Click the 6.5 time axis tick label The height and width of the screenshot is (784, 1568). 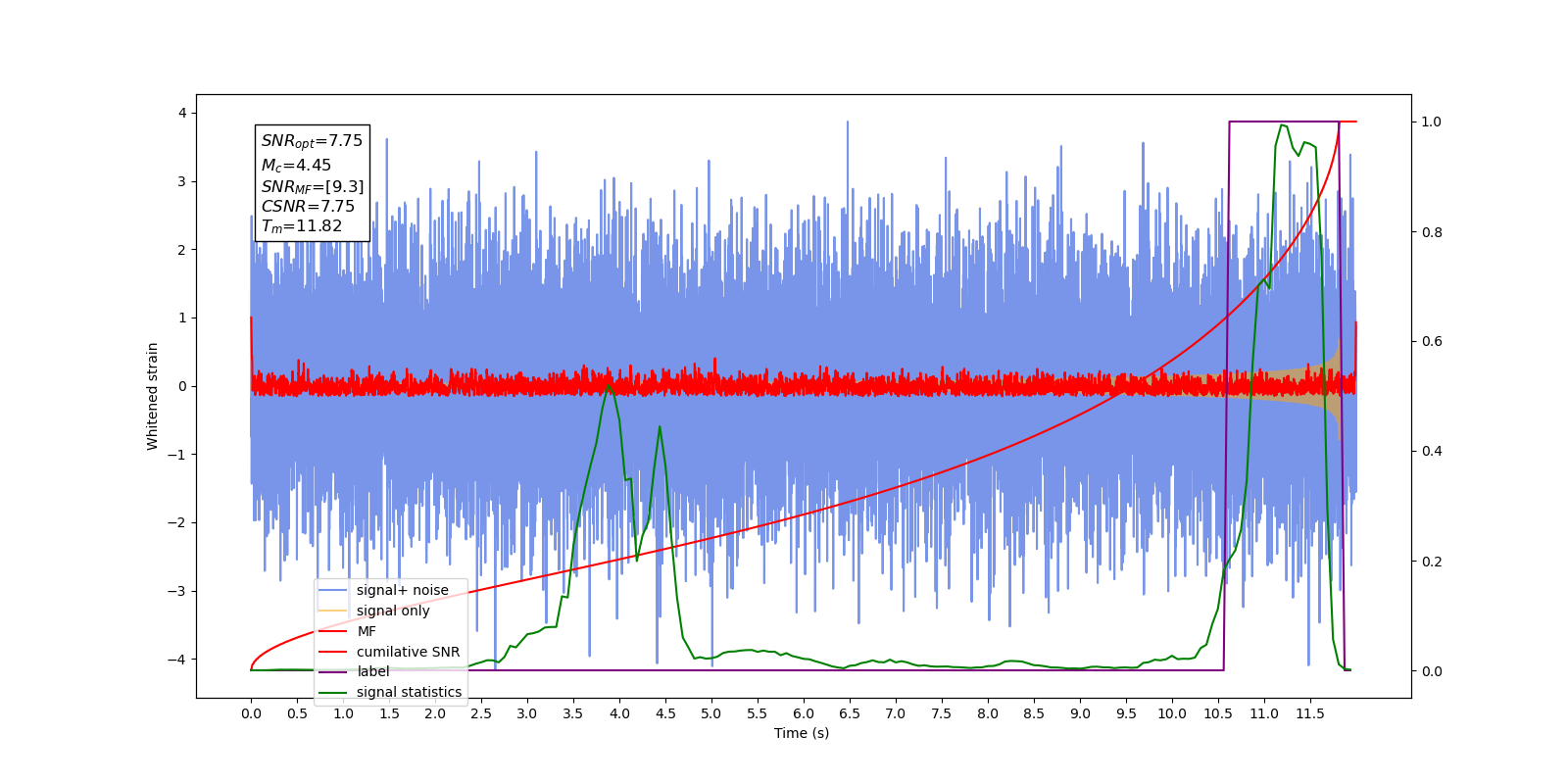coord(850,713)
